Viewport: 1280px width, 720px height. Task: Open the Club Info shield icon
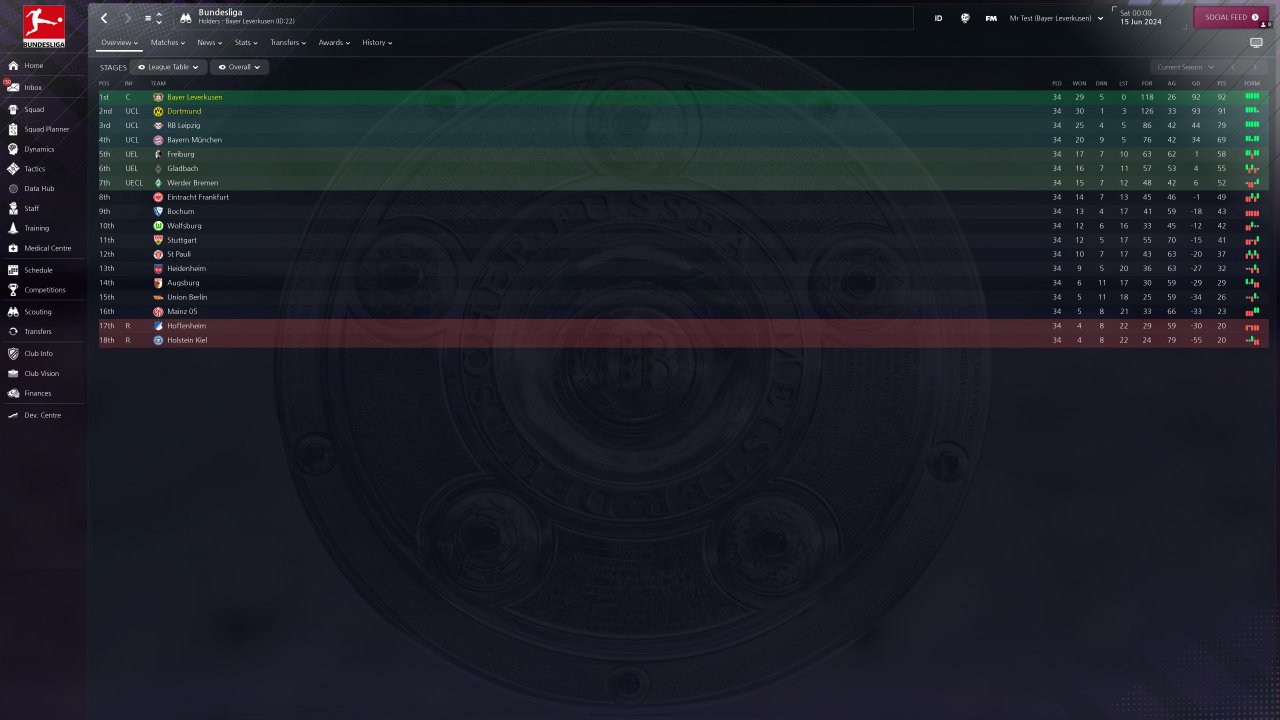[13, 354]
